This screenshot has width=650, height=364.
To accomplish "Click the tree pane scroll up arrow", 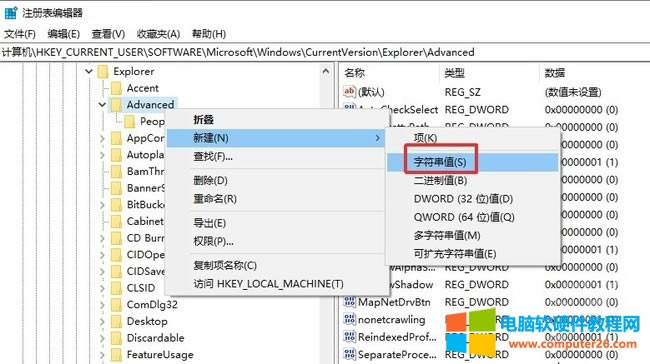I will (x=326, y=71).
